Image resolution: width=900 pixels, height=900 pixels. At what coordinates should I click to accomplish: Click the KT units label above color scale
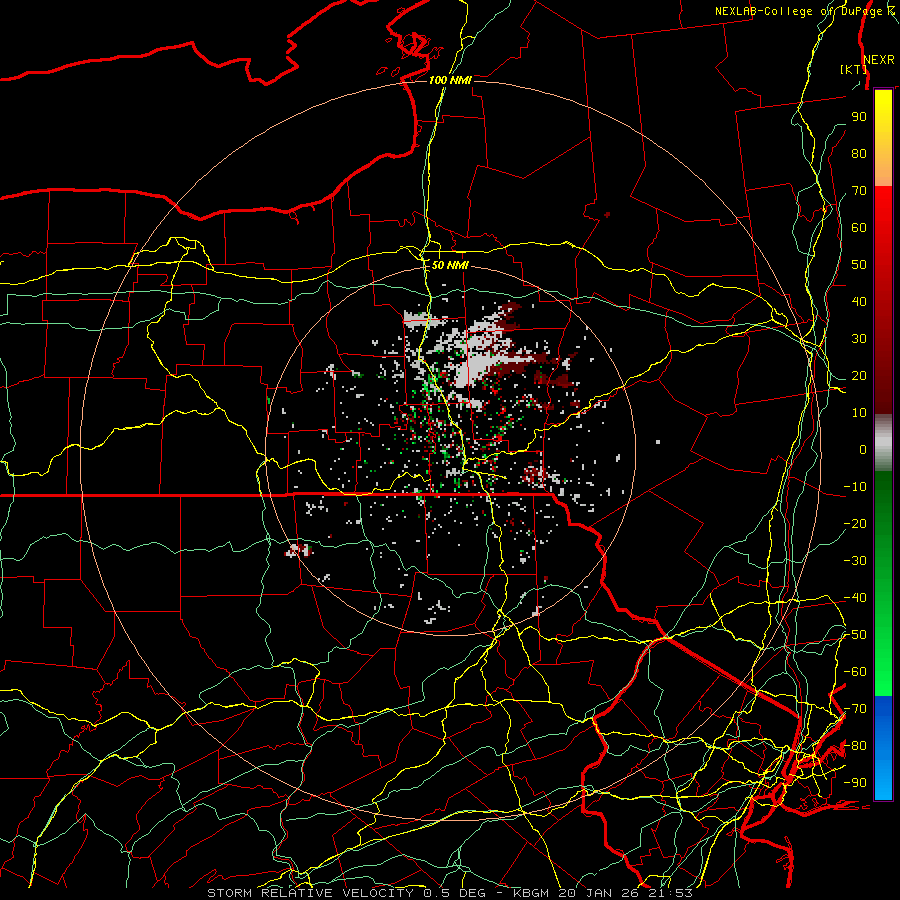click(853, 69)
